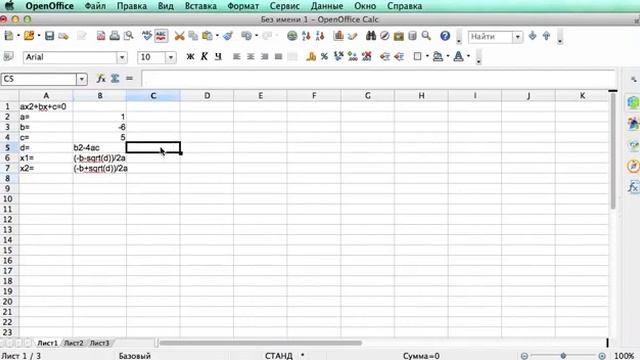Open the page preview magnifier icon

pos(129,36)
